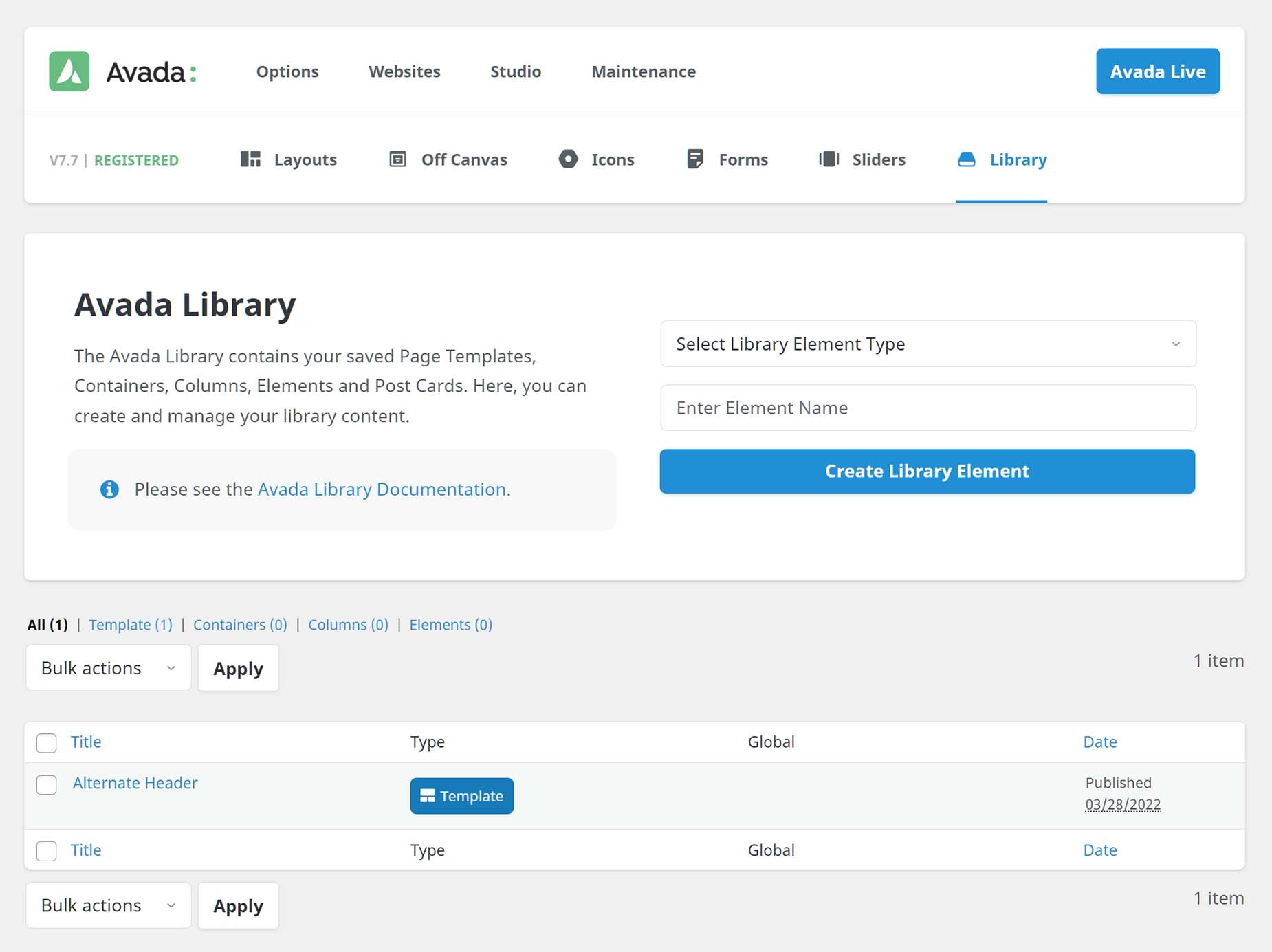Click the REGISTERED status label

tap(136, 160)
